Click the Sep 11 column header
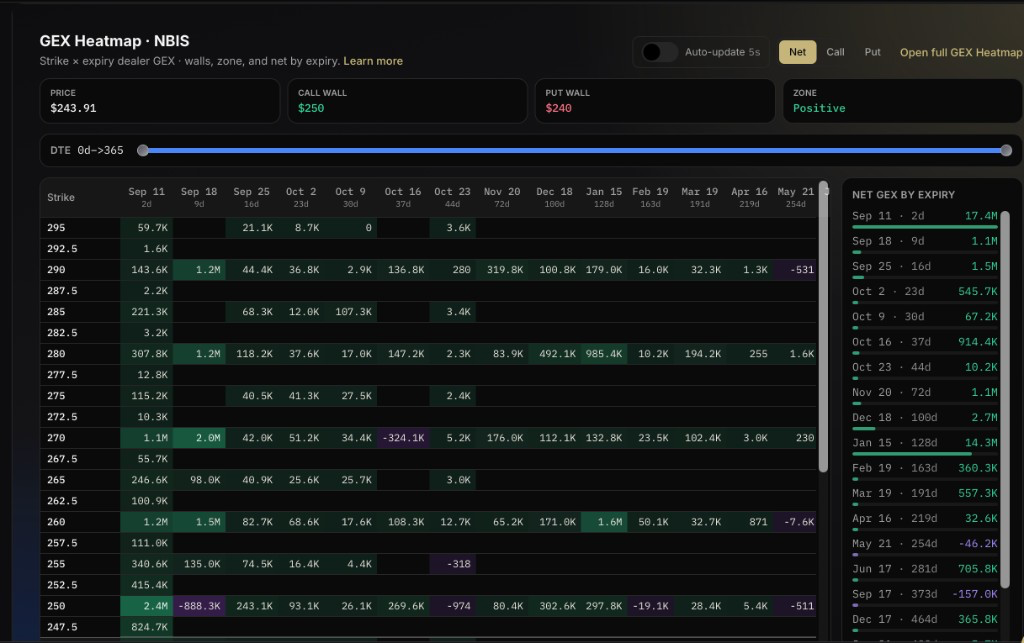 point(146,197)
